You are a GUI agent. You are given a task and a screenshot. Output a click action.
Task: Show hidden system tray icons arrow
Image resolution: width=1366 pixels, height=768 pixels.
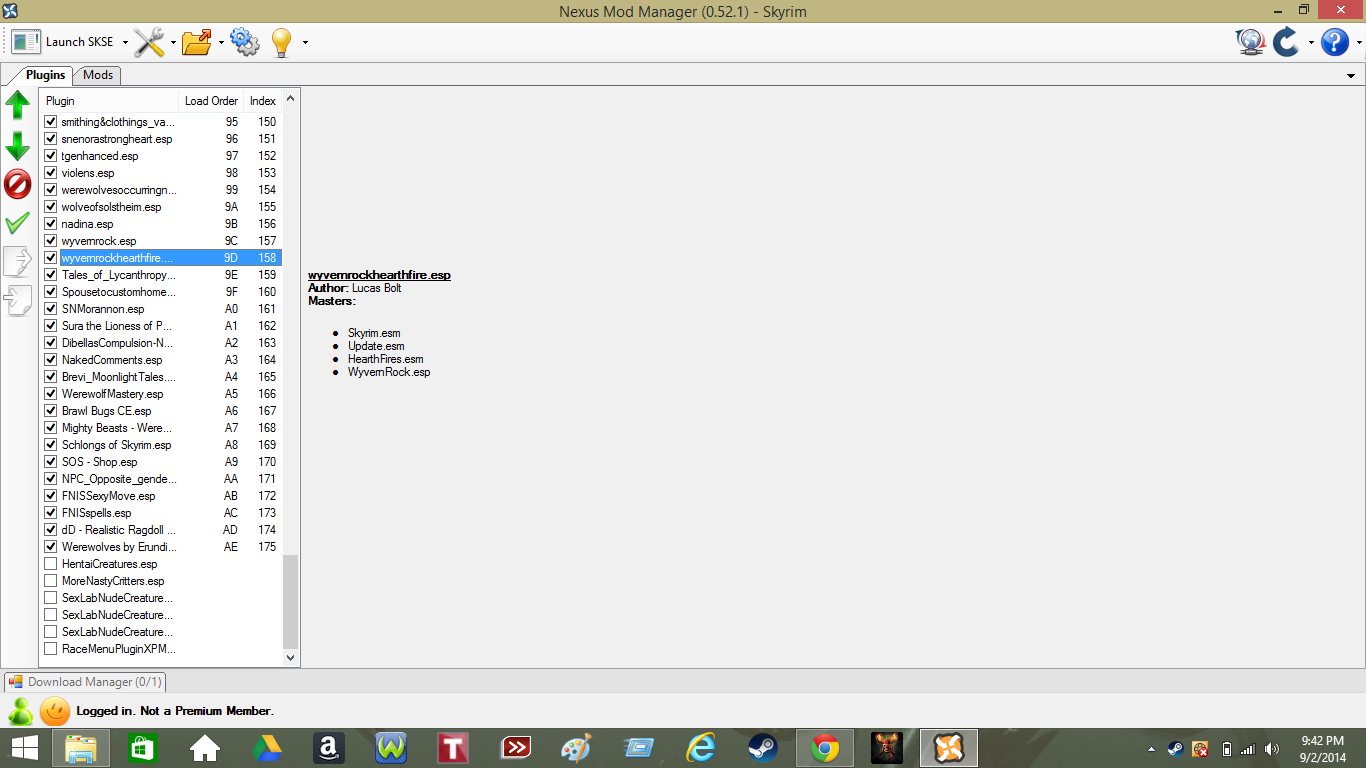point(1151,748)
